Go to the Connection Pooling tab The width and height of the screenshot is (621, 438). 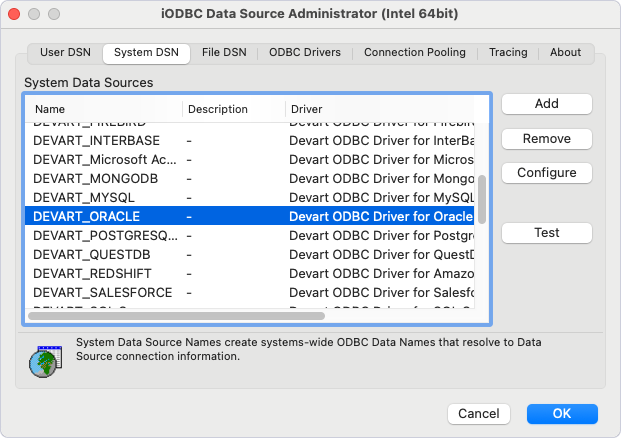[x=414, y=53]
